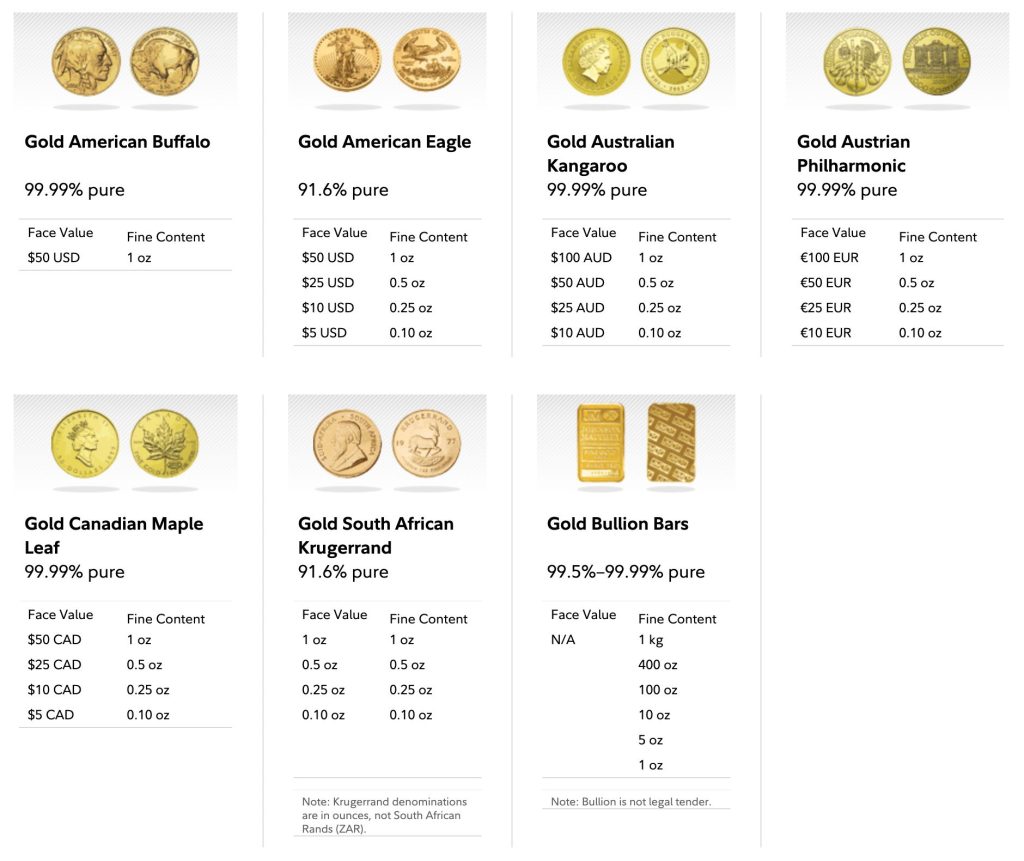Click the Krugerrand springbok coin image
The height and width of the screenshot is (861, 1024).
click(426, 444)
